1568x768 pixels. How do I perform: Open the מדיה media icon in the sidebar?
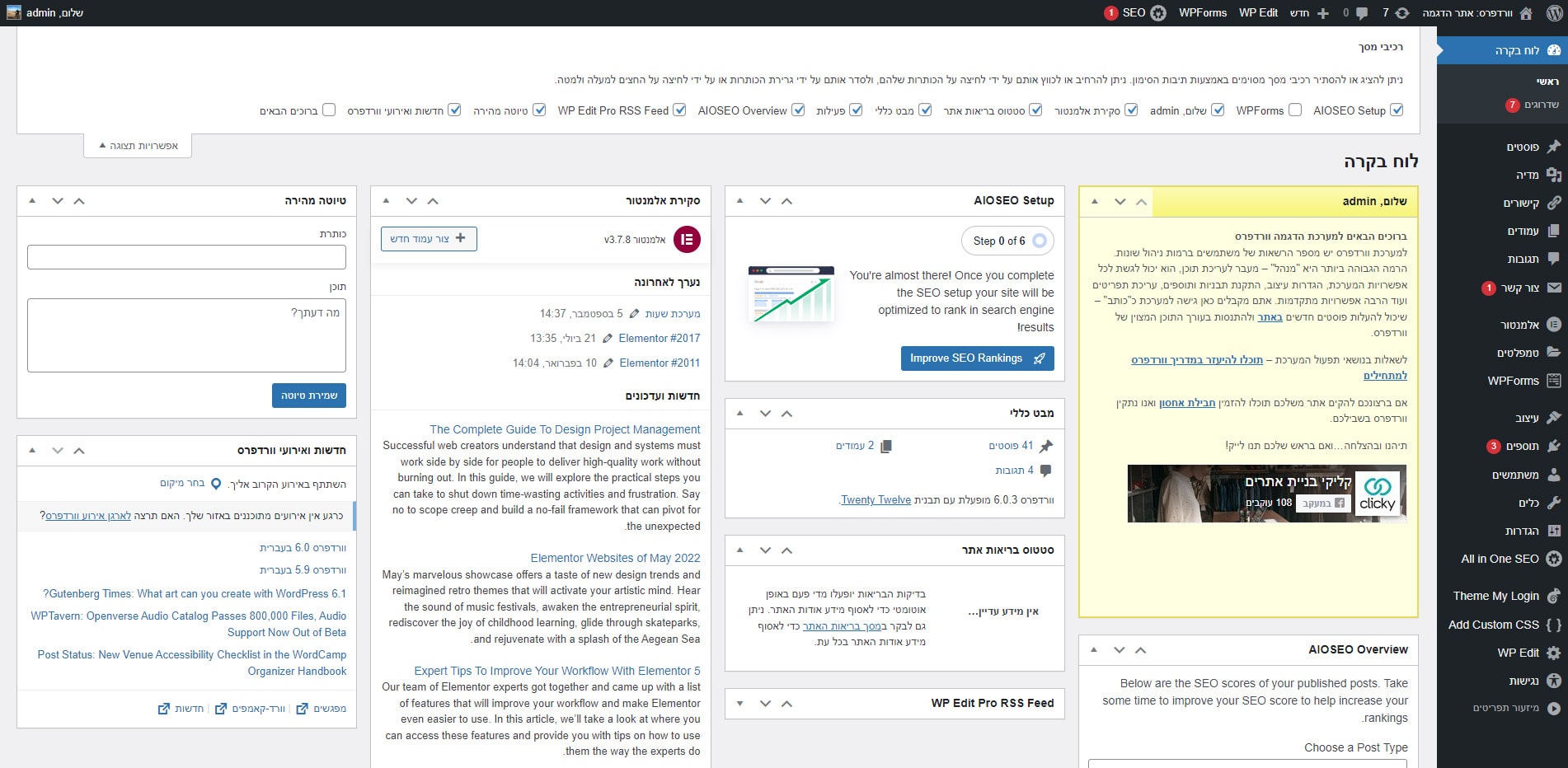tap(1553, 175)
